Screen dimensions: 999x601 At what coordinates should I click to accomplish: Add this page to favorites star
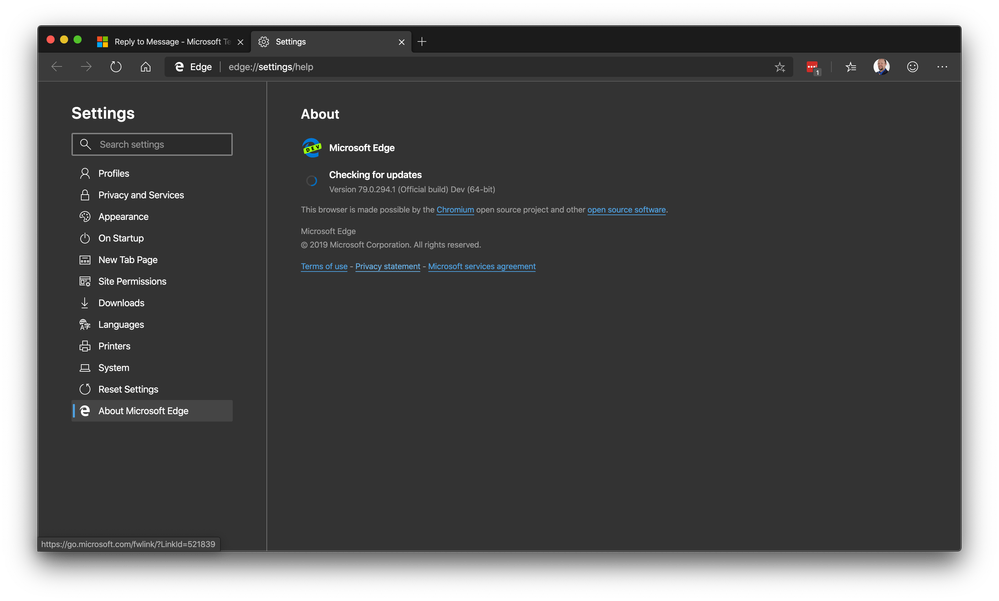tap(780, 67)
